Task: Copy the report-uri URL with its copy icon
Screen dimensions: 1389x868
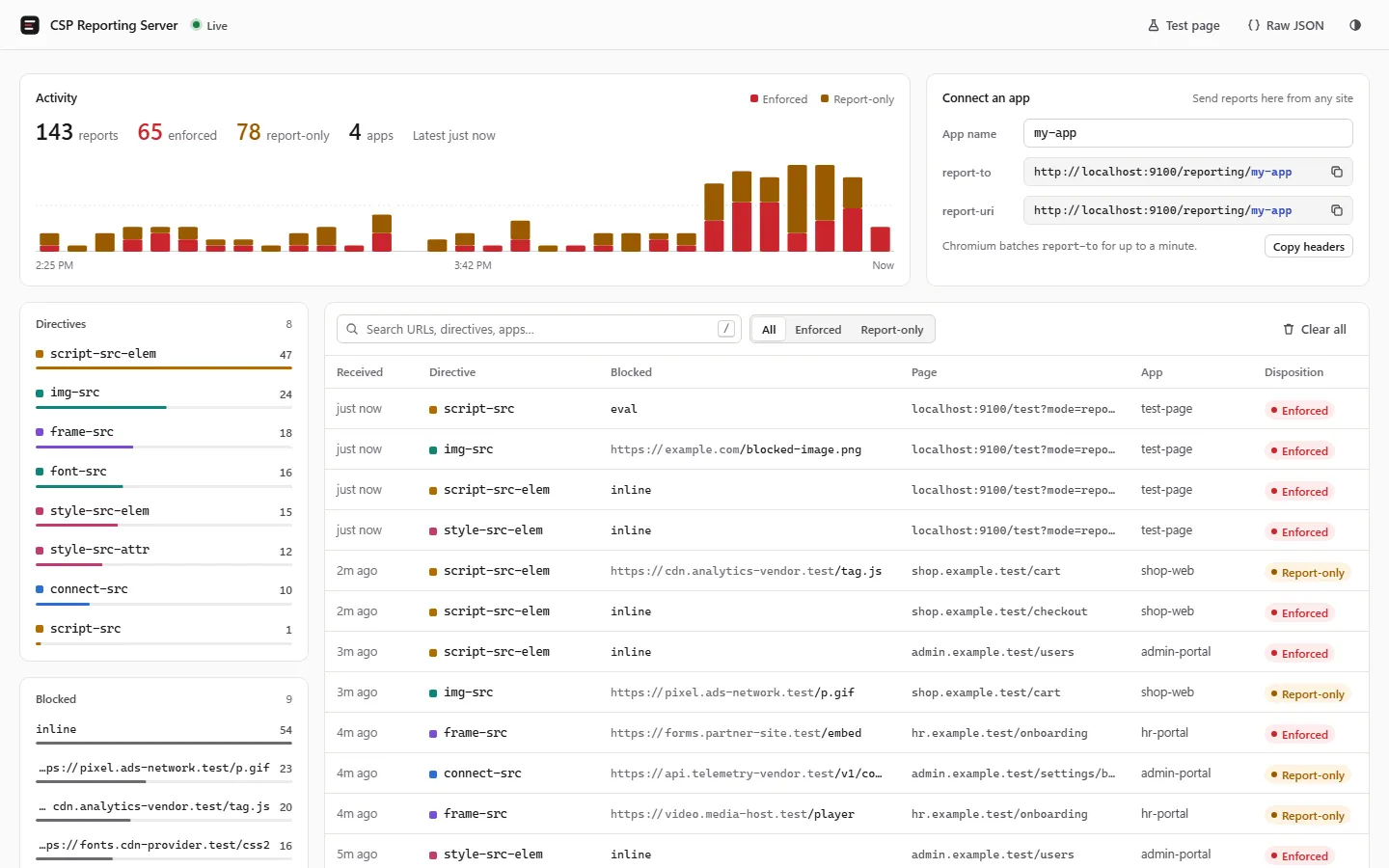Action: pos(1337,210)
